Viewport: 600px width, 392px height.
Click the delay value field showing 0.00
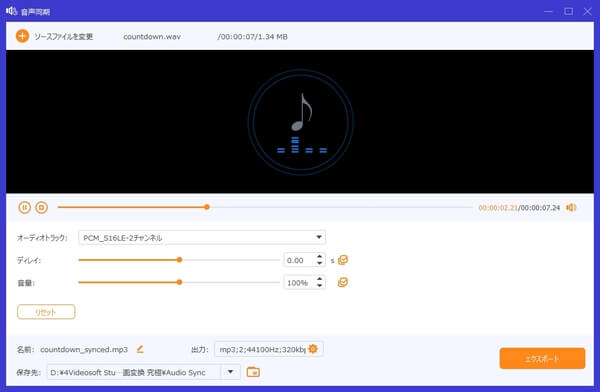pyautogui.click(x=299, y=260)
